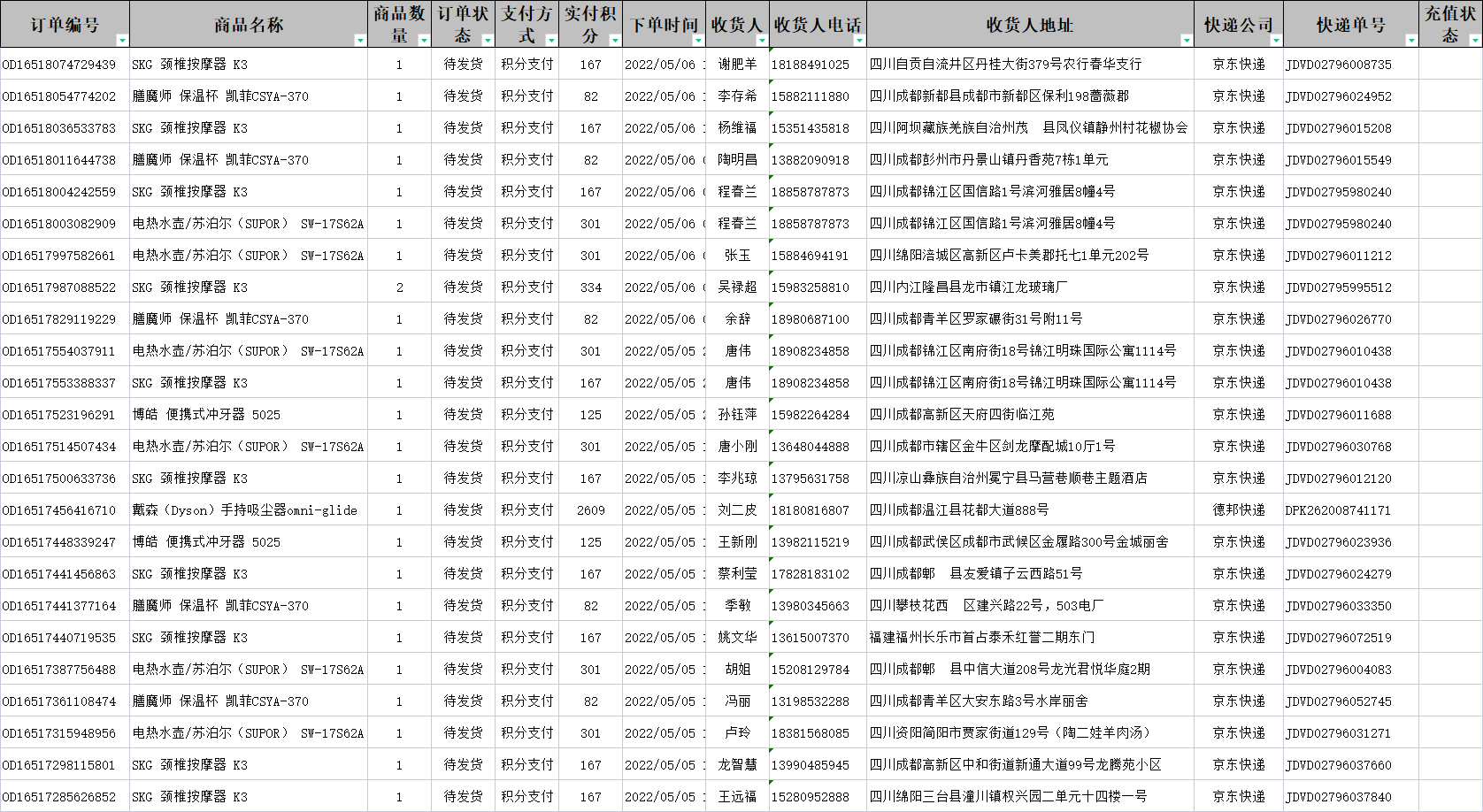
Task: Click tracking number JDVD02796037840
Action: 1351,797
